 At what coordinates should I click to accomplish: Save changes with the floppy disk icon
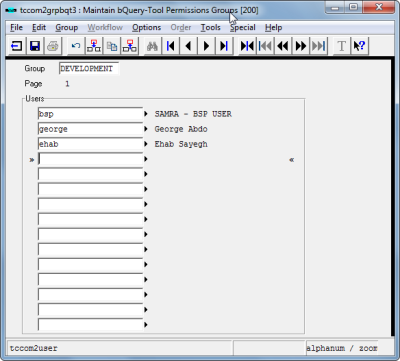(35, 46)
